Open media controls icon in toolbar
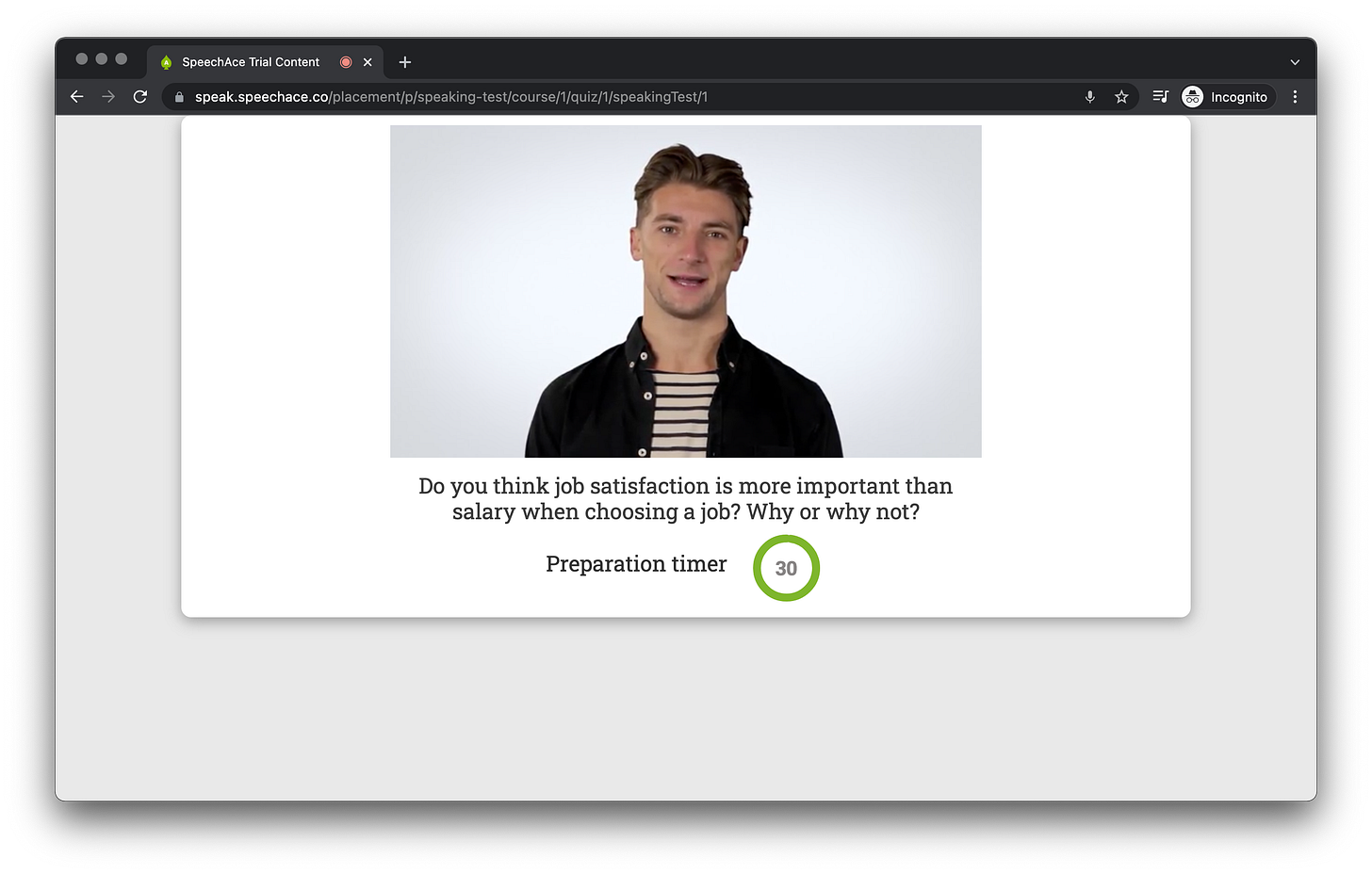The height and width of the screenshot is (874, 1372). [x=1161, y=97]
